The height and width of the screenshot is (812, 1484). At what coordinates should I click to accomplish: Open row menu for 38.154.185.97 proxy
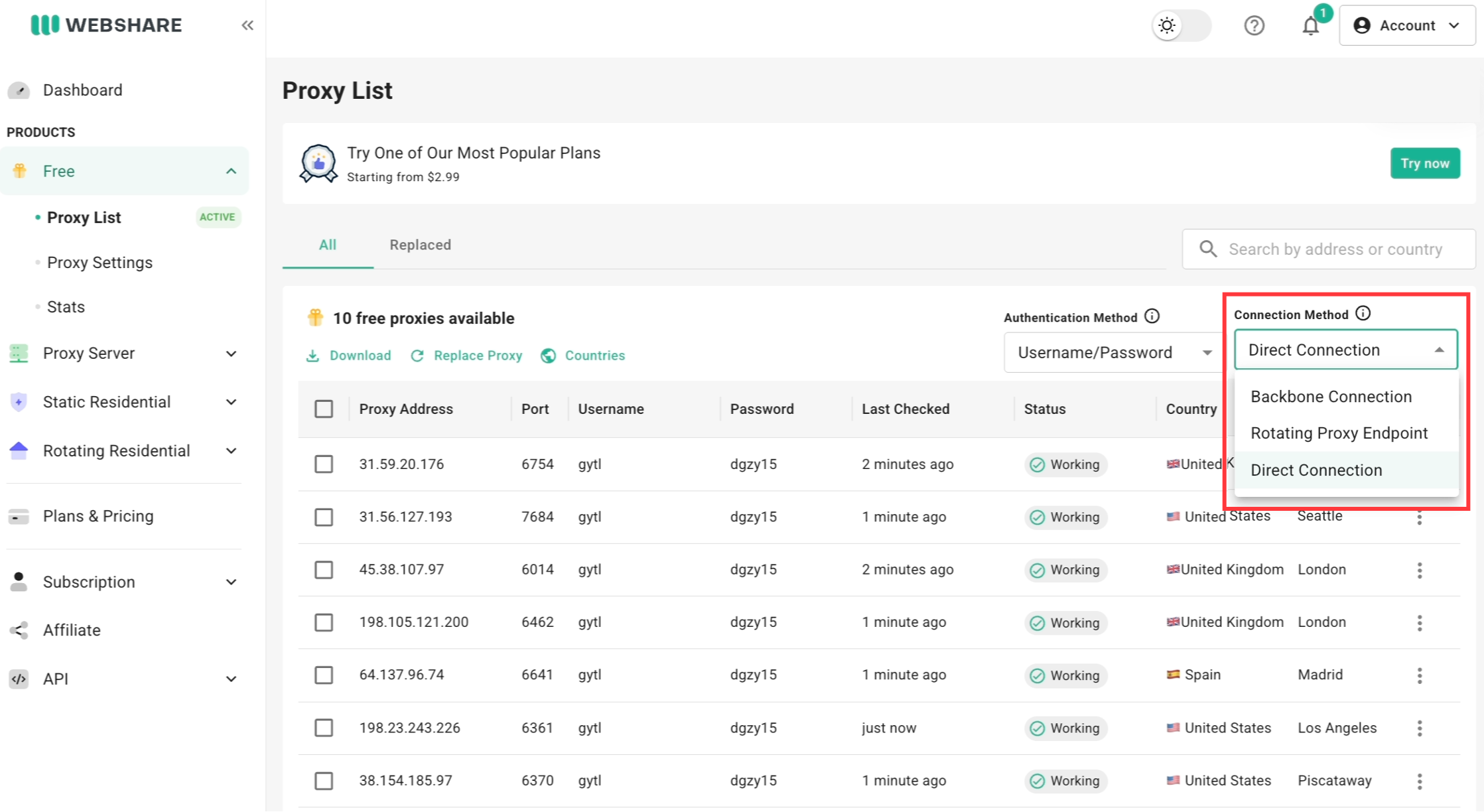tap(1420, 781)
